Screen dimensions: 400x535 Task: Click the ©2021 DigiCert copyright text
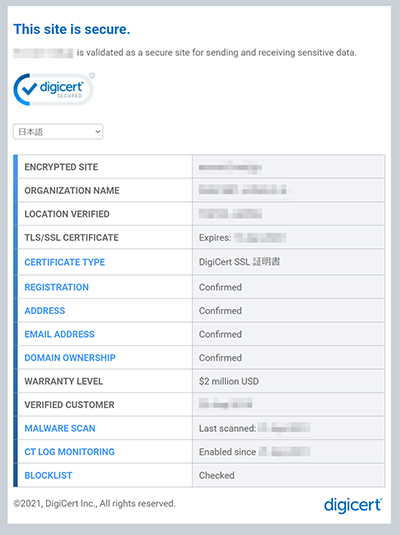coord(94,504)
